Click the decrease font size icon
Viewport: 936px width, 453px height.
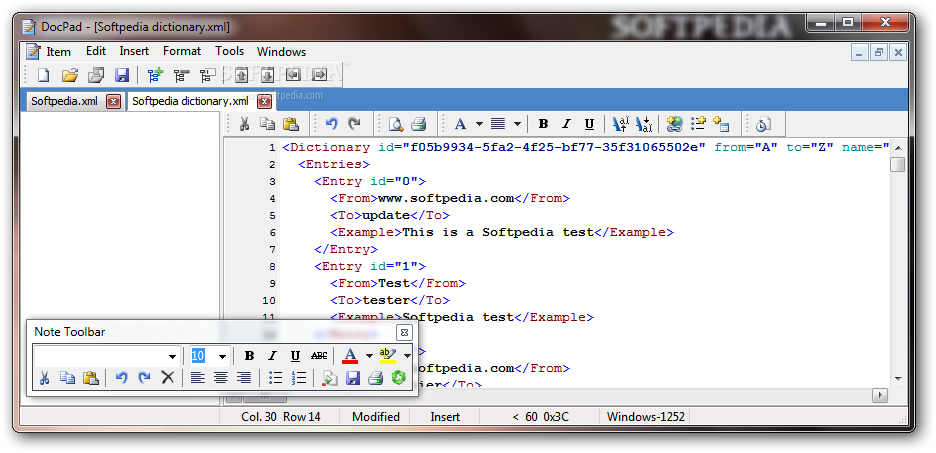tap(644, 124)
